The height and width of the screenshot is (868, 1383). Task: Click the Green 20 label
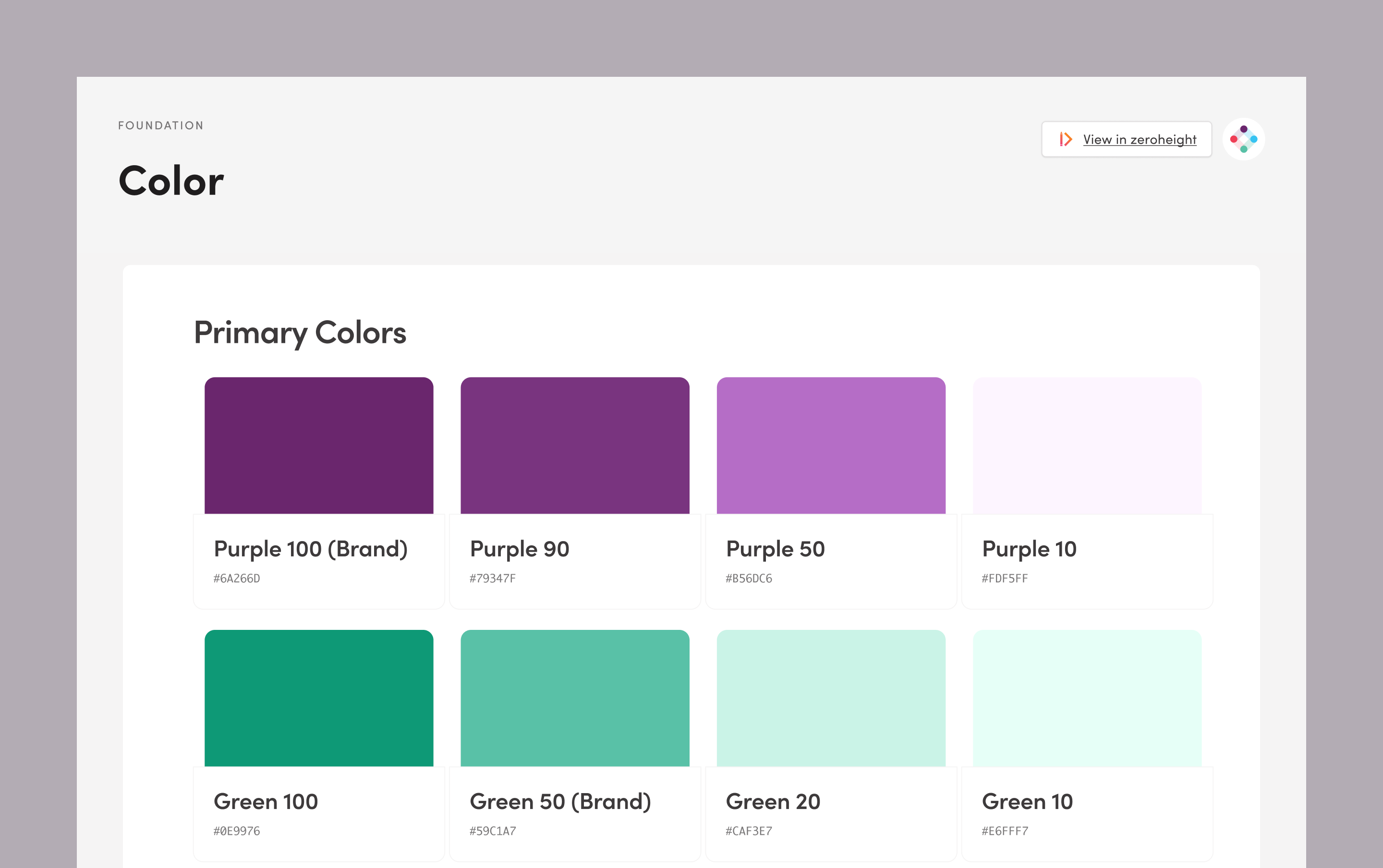(x=773, y=801)
